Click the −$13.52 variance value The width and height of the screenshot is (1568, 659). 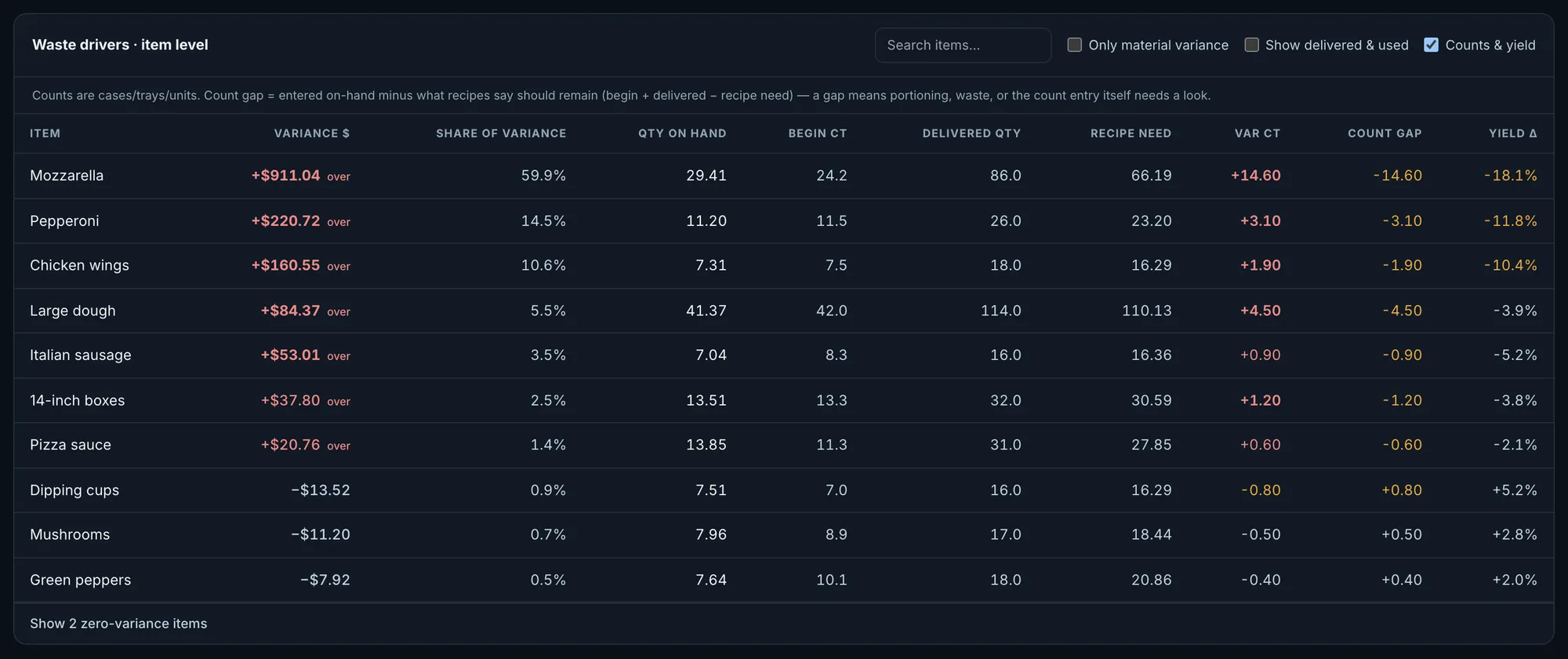pos(321,490)
